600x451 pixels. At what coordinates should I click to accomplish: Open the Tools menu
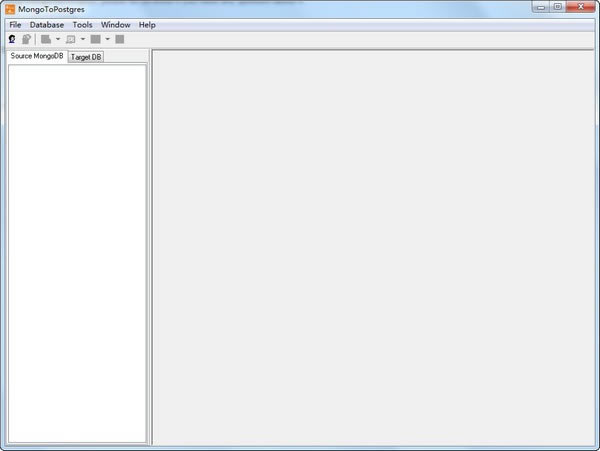pyautogui.click(x=82, y=25)
